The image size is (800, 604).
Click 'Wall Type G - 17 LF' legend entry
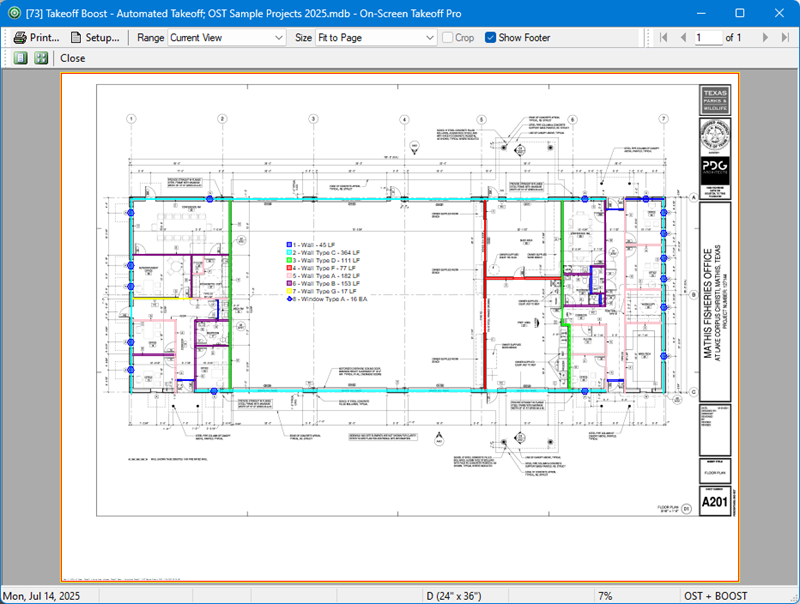[x=324, y=291]
